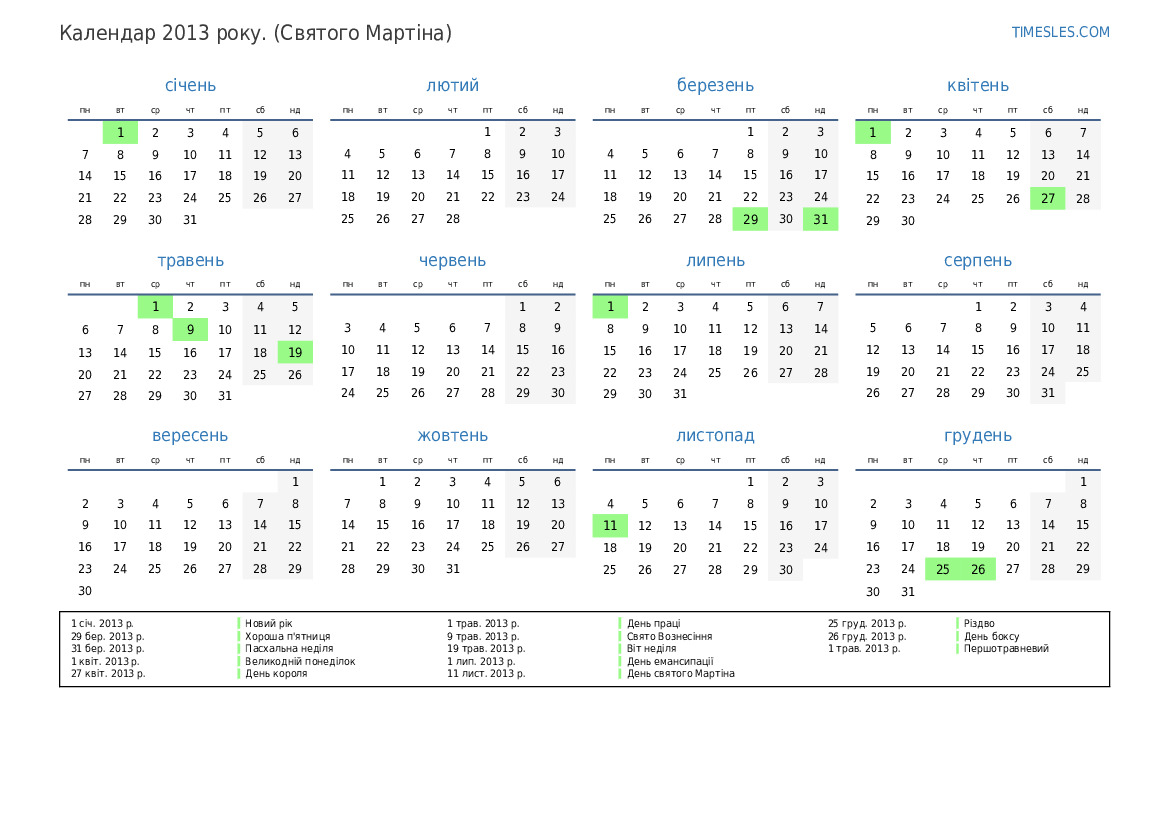
Task: Click highlighted 11 in листопад
Action: (x=610, y=526)
